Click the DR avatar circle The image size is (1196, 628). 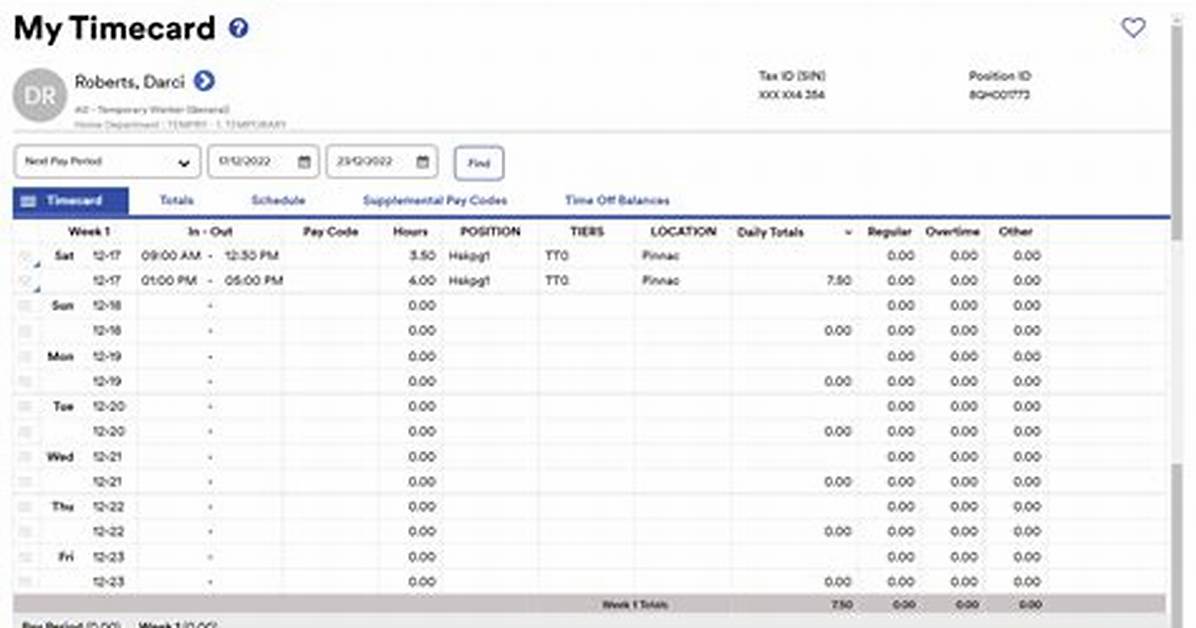pos(40,95)
